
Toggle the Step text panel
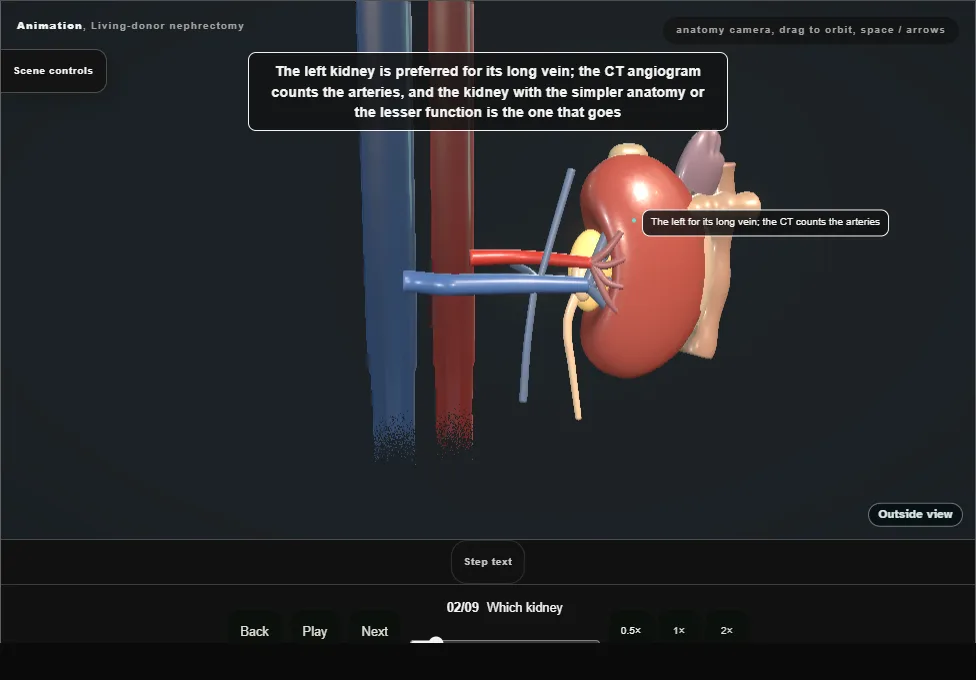tap(487, 562)
